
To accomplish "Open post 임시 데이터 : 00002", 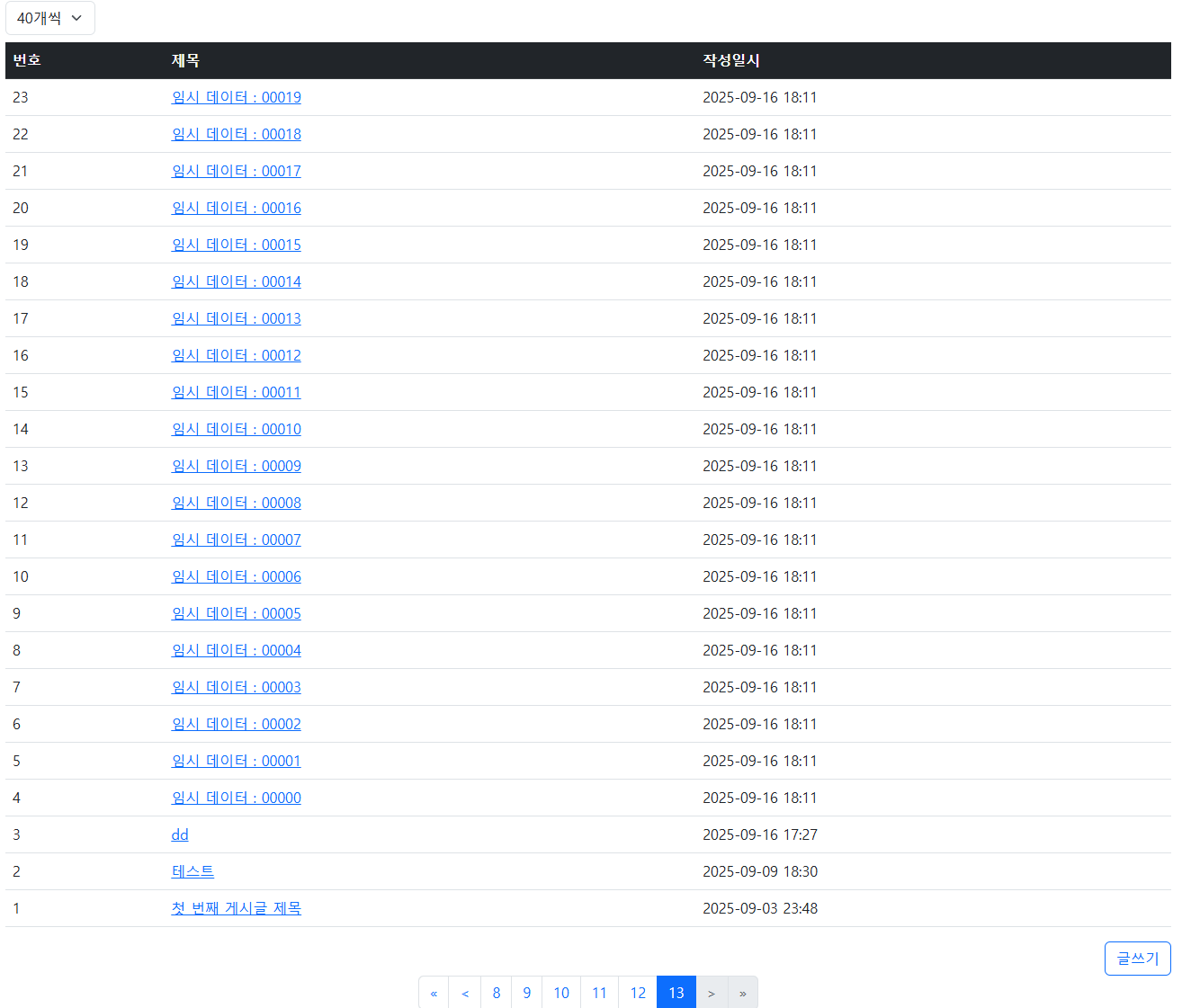I will pyautogui.click(x=237, y=724).
